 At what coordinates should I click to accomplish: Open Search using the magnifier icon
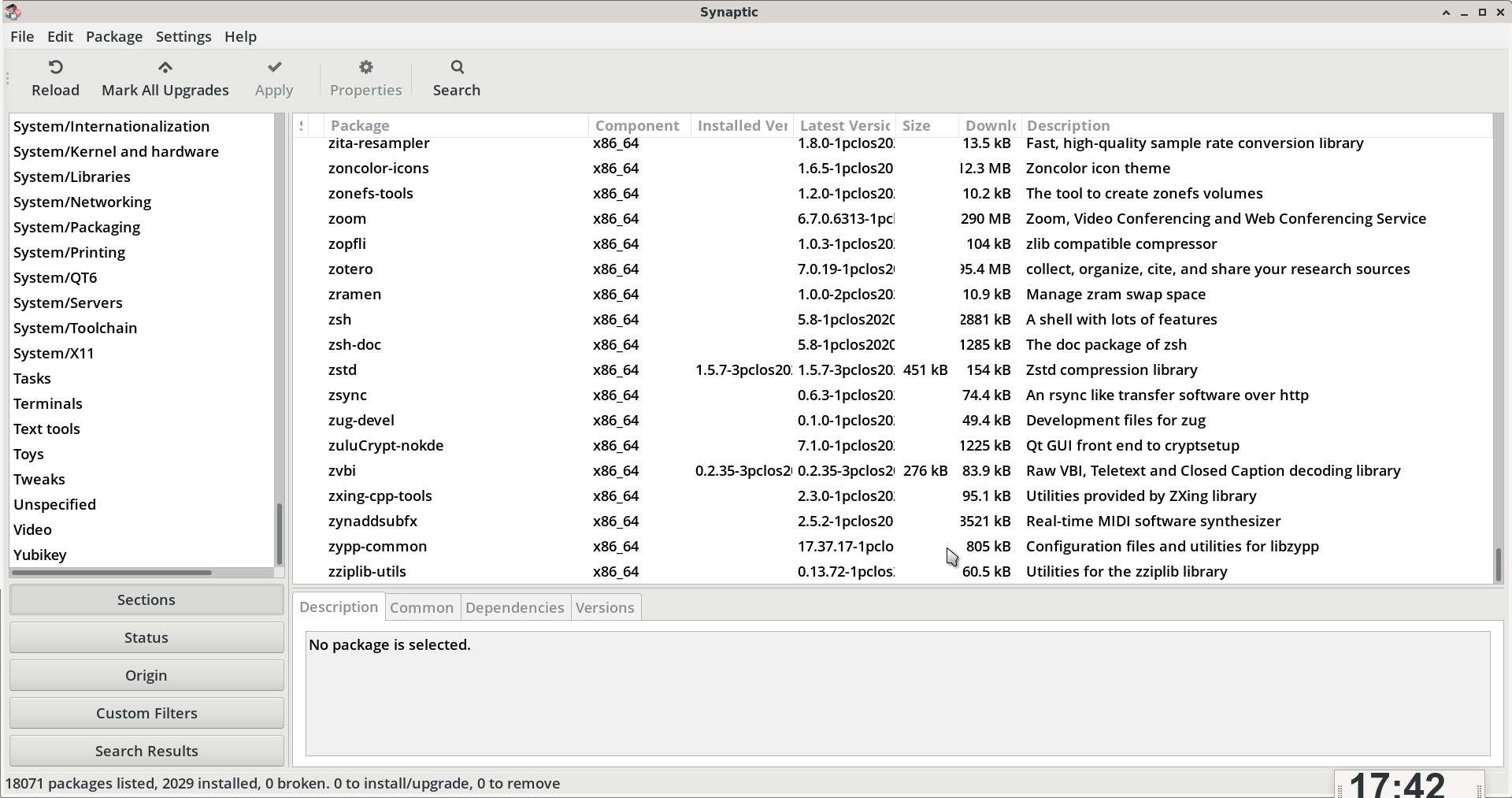click(457, 67)
